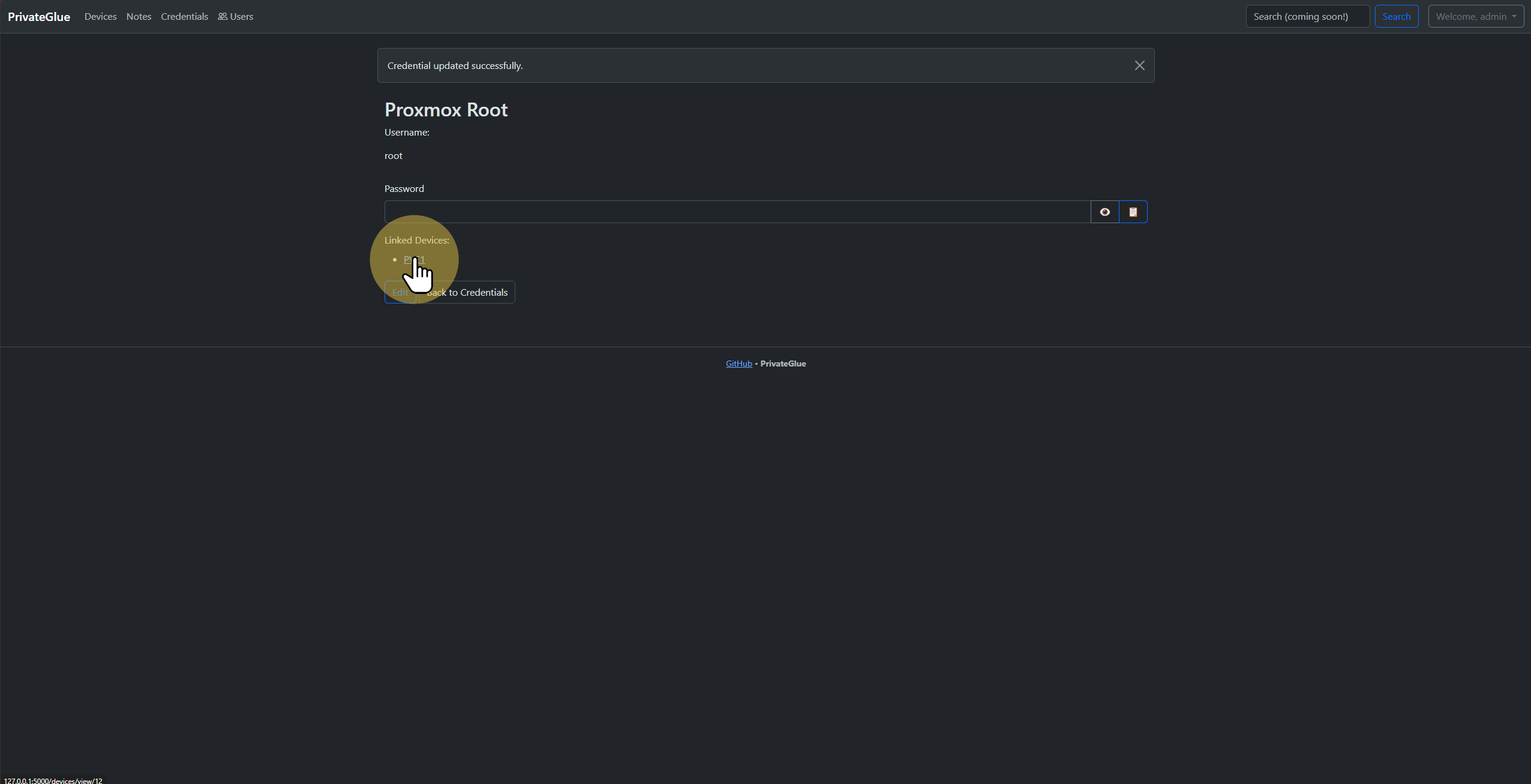Screen dimensions: 1531x784
Task: Edit the Proxmox Root credential
Action: tap(400, 292)
